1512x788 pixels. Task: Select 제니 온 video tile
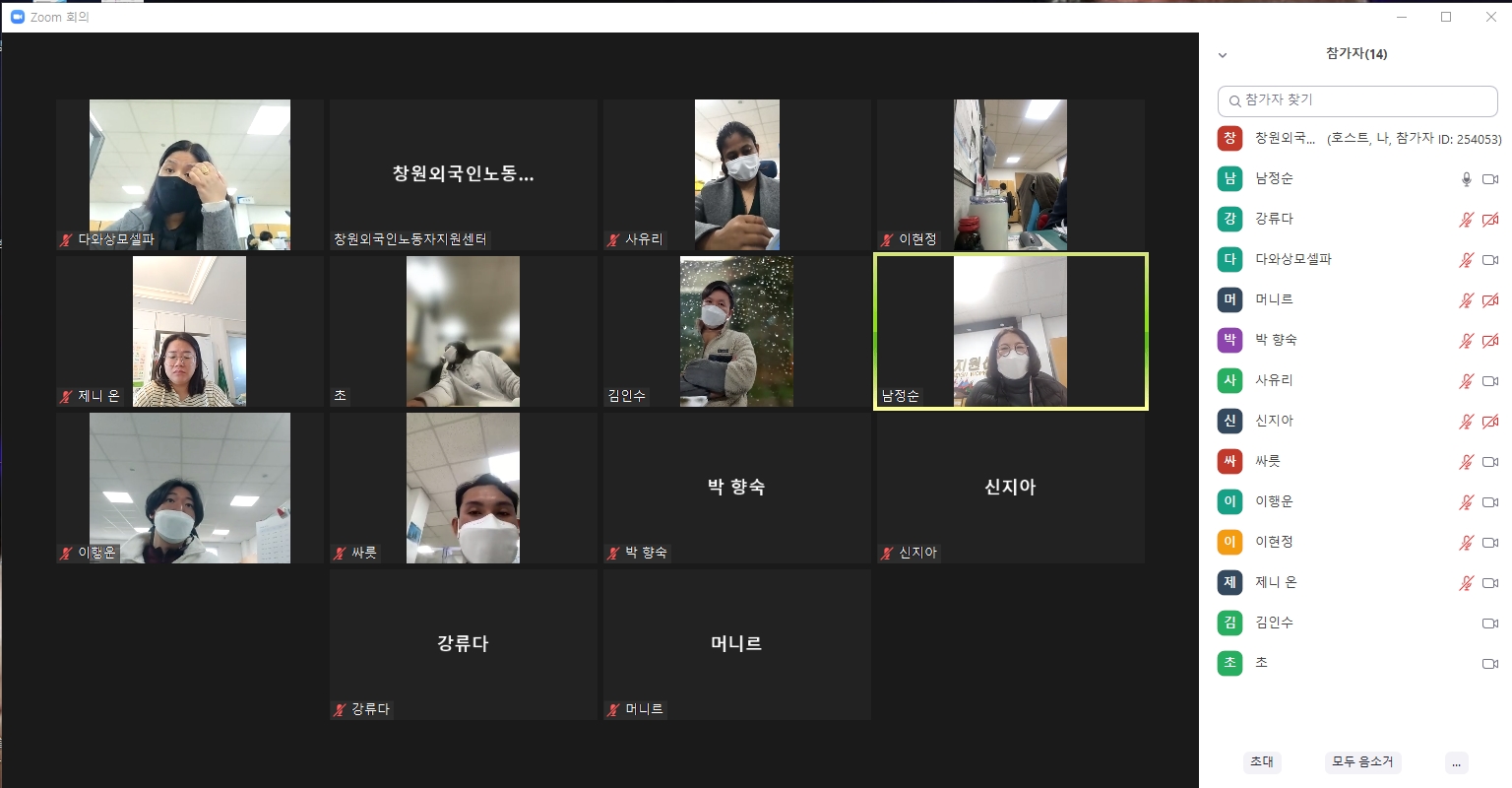pos(190,331)
